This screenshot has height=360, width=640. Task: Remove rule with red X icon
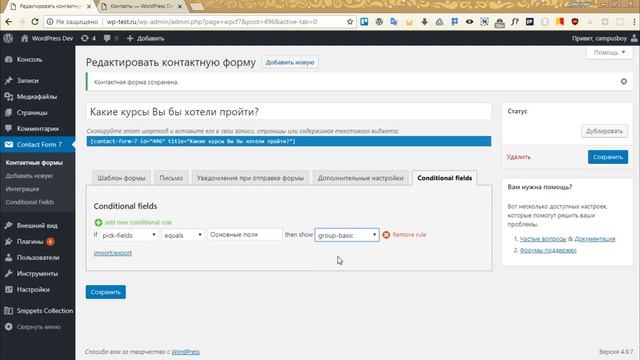pos(386,235)
